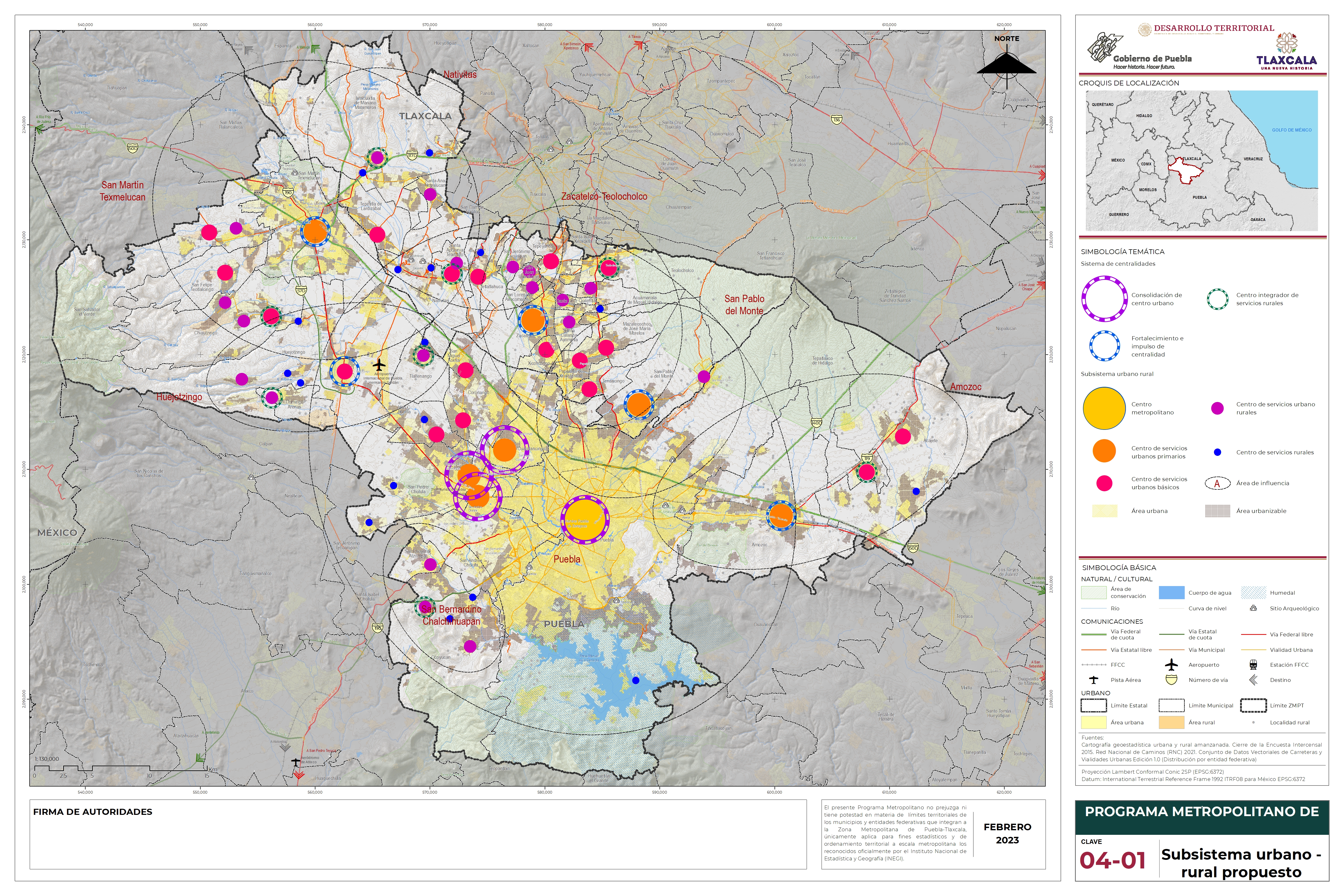Viewport: 1344px width, 896px height.
Task: Select the red Nativitas label on the map
Action: tap(460, 74)
